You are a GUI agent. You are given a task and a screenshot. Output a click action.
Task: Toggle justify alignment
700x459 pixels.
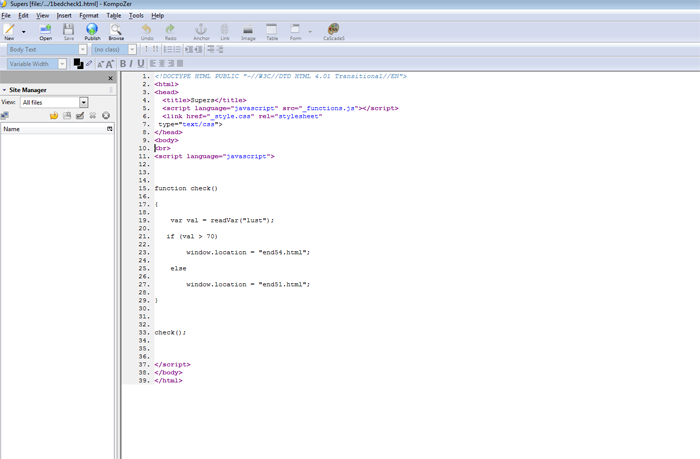180,64
